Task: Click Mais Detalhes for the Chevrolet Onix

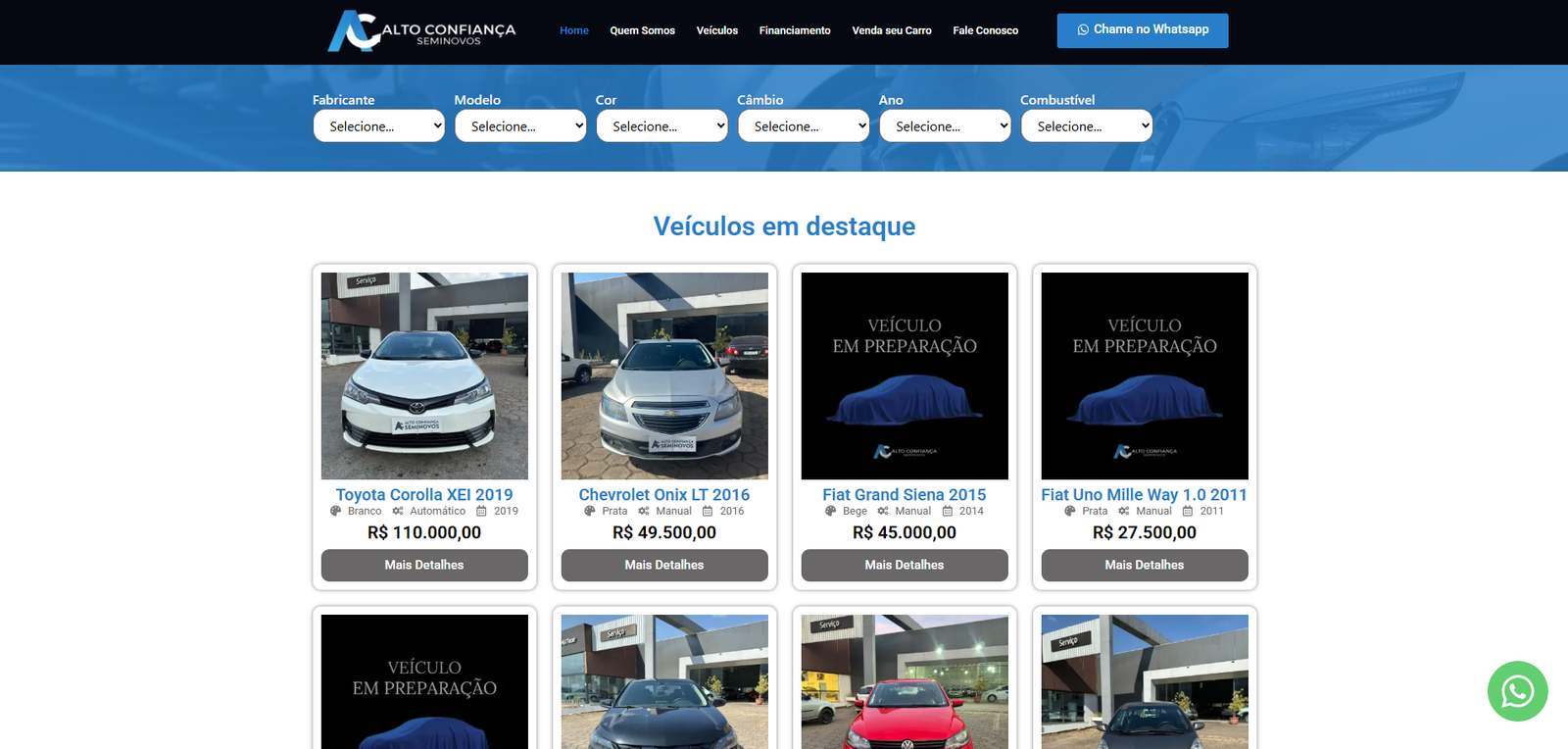Action: (664, 565)
